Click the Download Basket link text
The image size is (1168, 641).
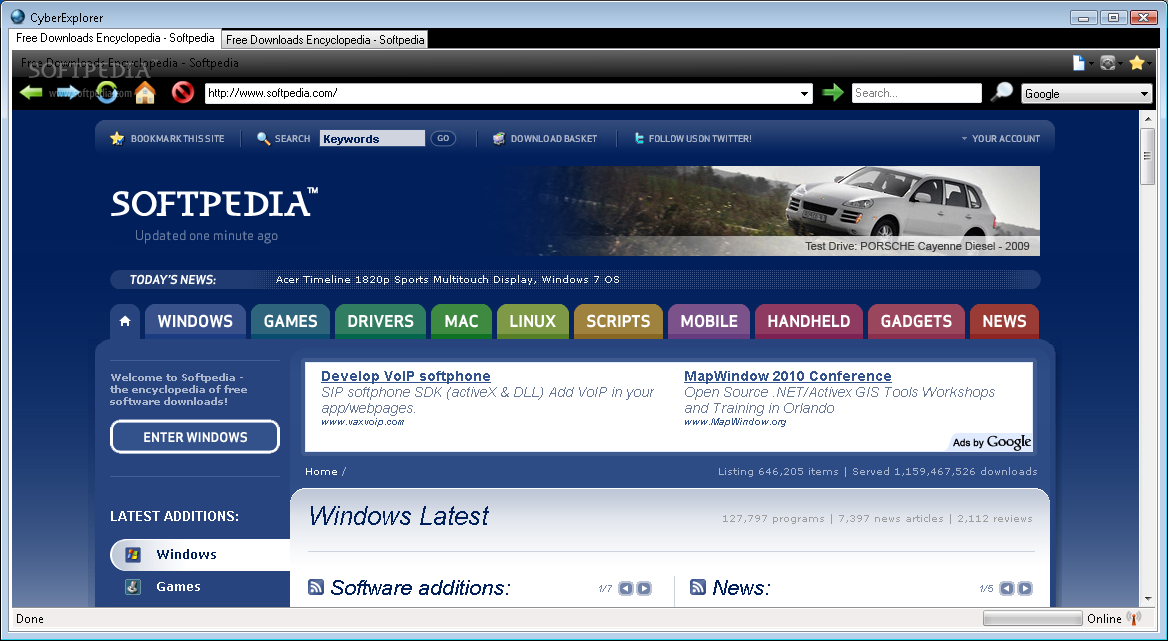tap(553, 138)
